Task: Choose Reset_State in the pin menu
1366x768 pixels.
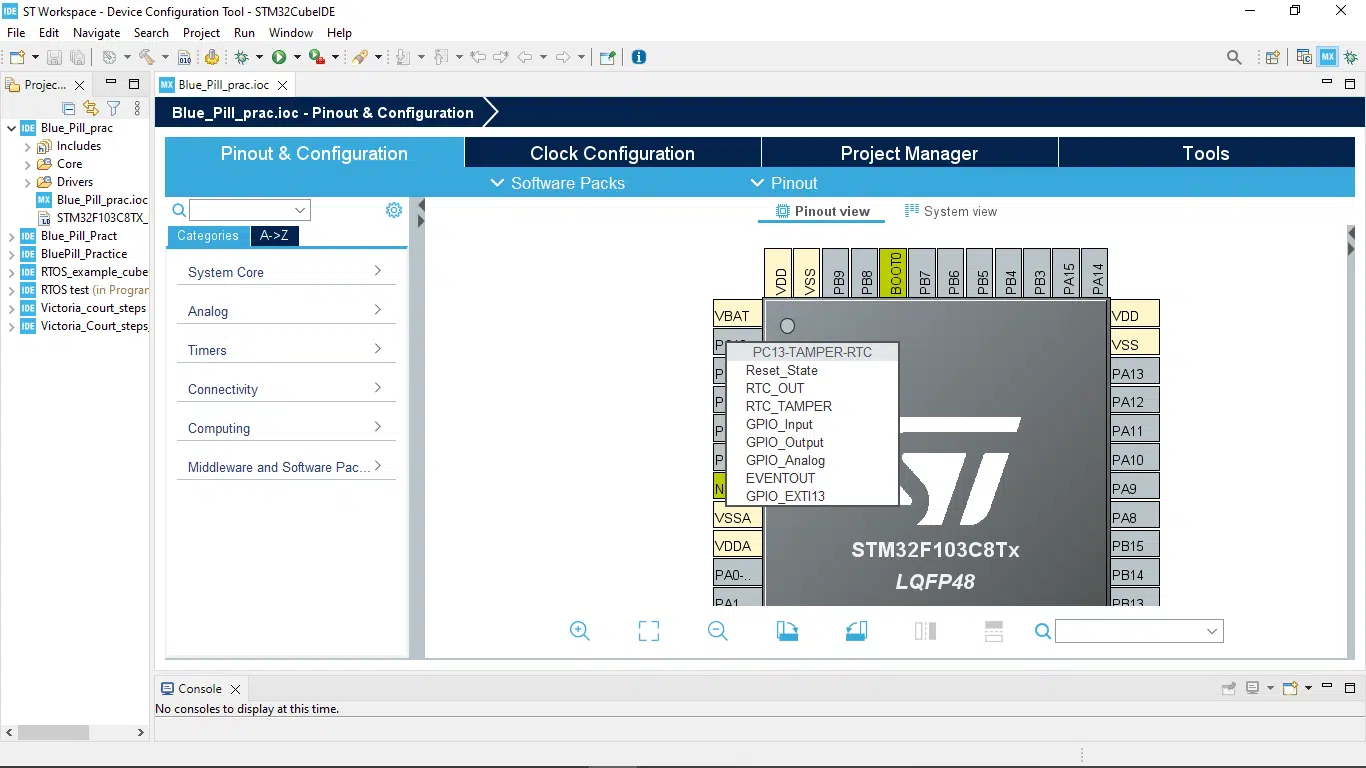Action: tap(782, 370)
